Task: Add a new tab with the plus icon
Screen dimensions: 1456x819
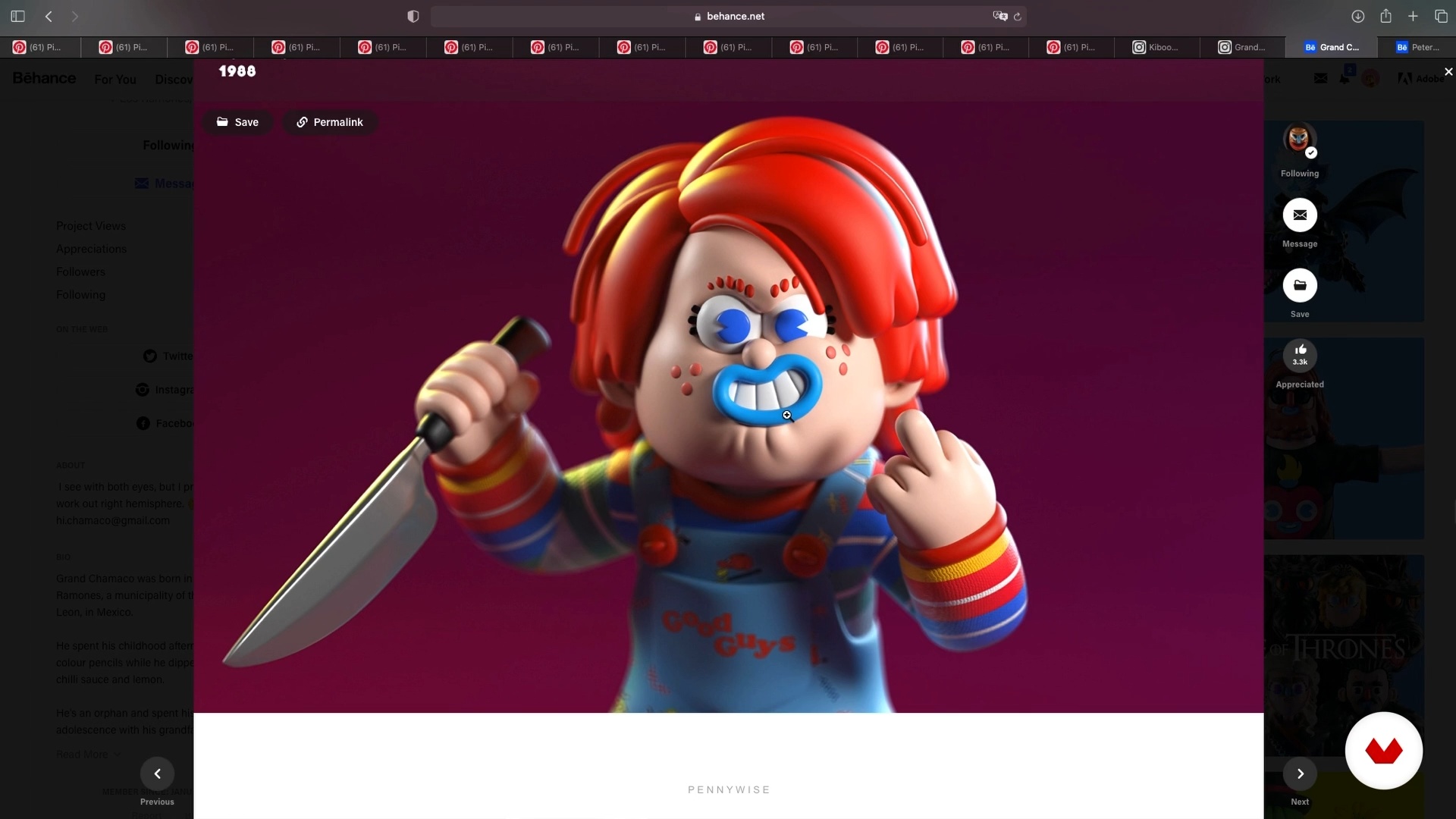Action: 1413,16
